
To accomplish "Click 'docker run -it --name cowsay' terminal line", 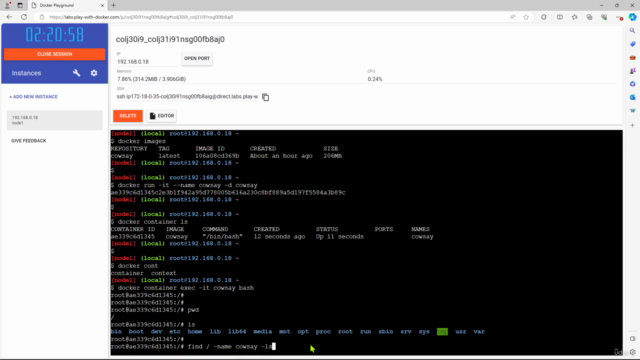I will (184, 185).
